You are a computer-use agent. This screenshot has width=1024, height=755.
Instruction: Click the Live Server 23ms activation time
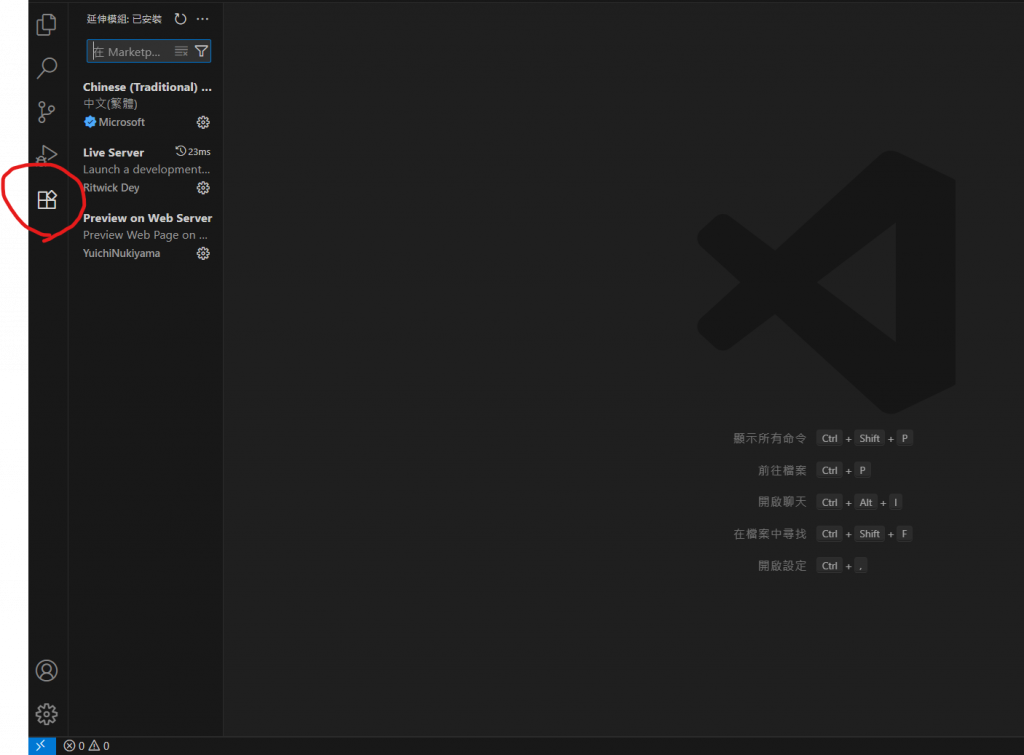[193, 152]
